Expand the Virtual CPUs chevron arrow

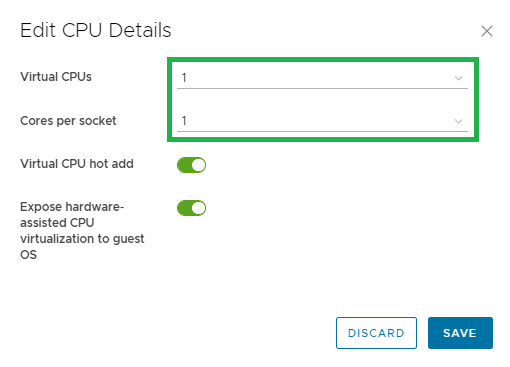coord(458,78)
